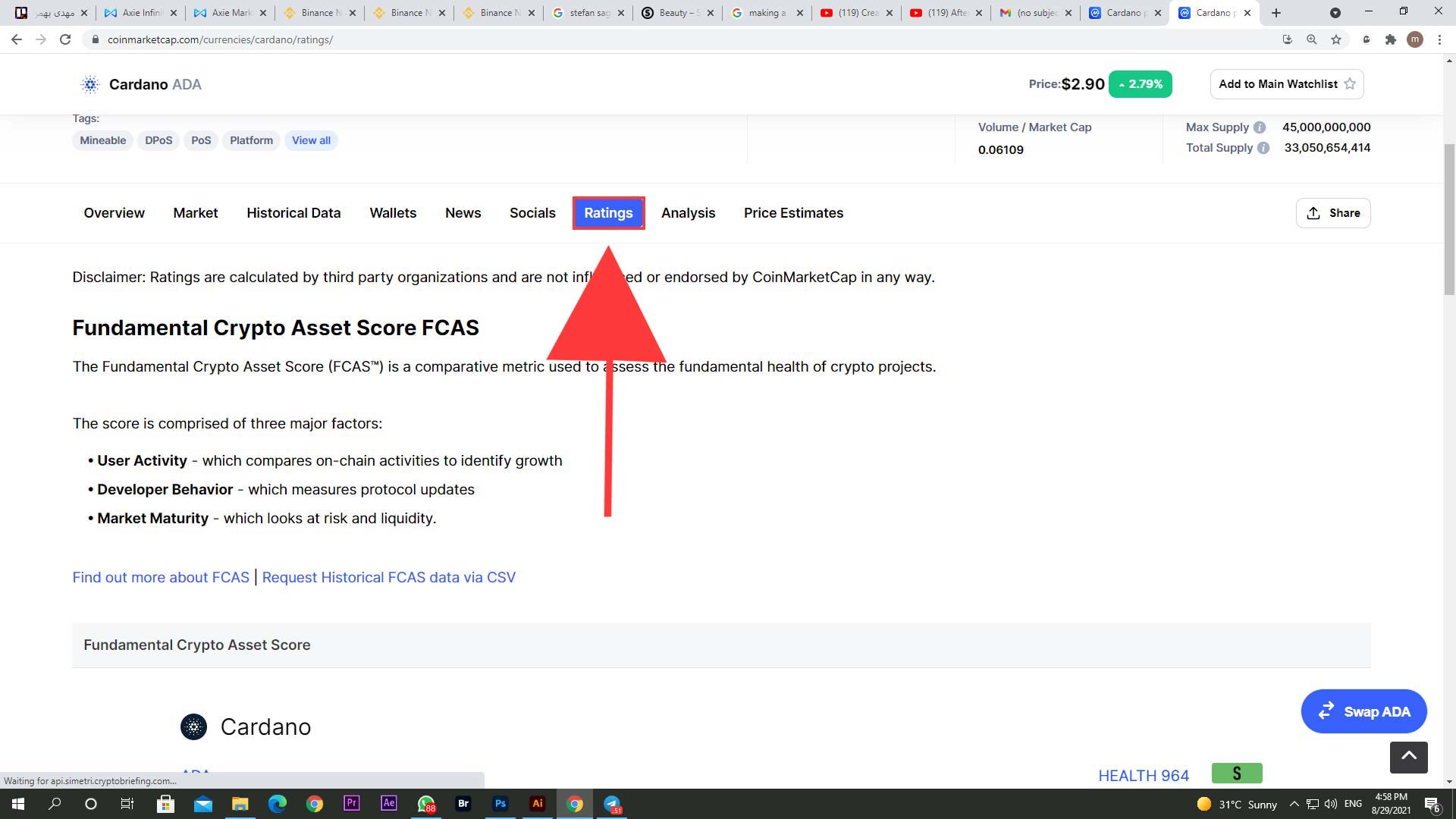Click the Mineable tag toggle

102,140
